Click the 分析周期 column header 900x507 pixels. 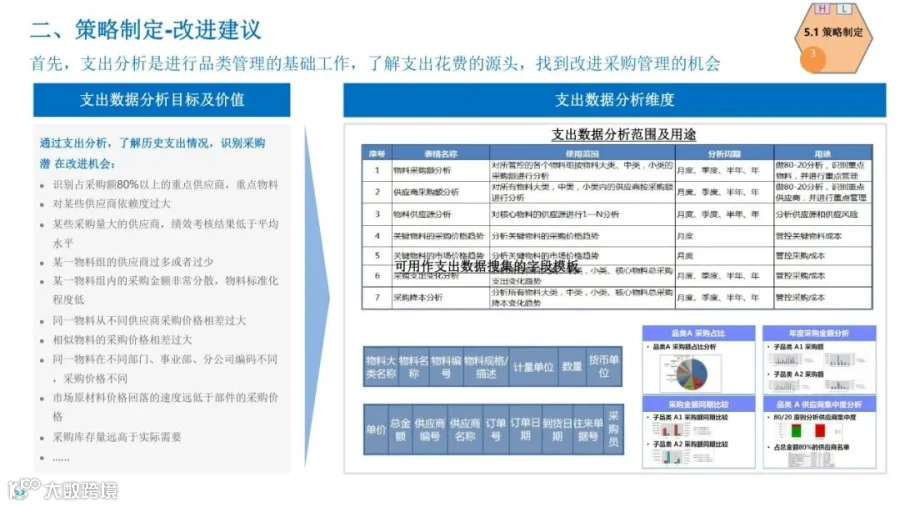click(724, 153)
